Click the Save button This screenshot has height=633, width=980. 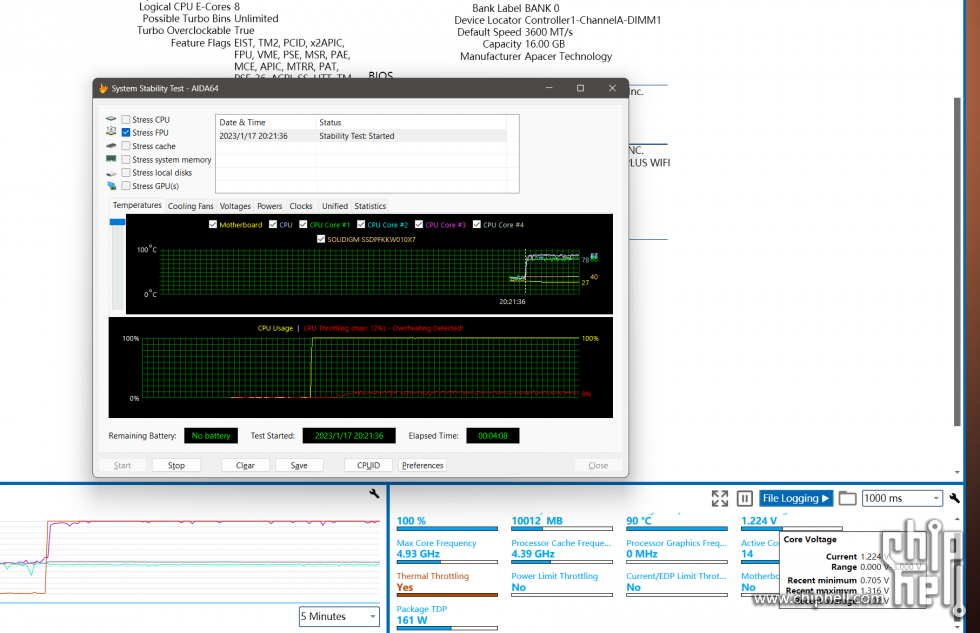pyautogui.click(x=299, y=465)
